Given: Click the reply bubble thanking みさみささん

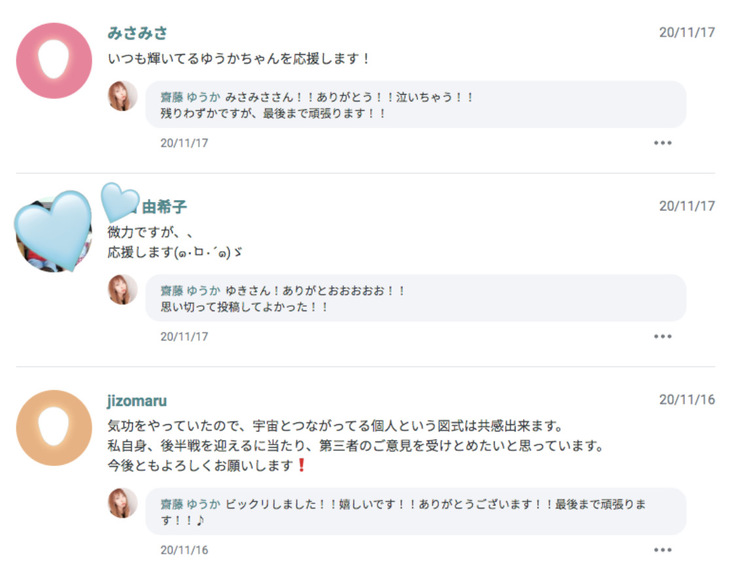Looking at the screenshot, I should [415, 105].
